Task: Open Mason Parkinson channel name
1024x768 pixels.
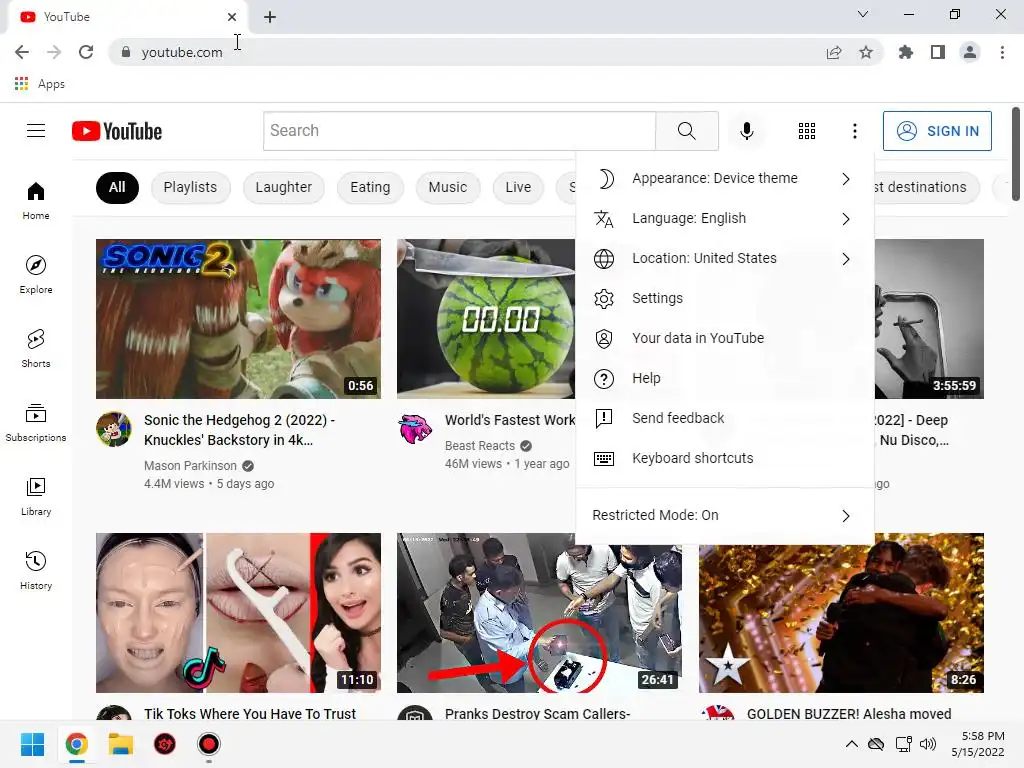Action: pos(190,466)
